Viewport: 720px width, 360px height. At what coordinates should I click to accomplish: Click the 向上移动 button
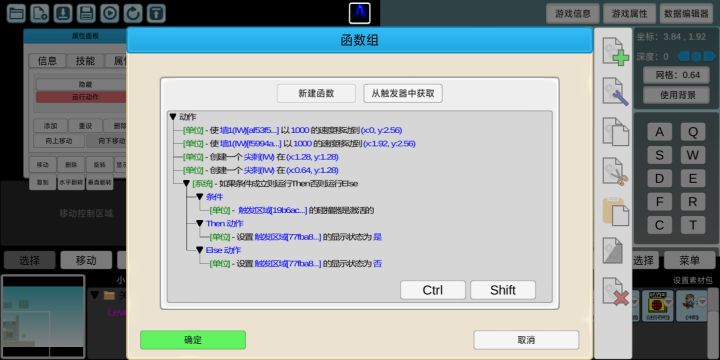click(59, 141)
